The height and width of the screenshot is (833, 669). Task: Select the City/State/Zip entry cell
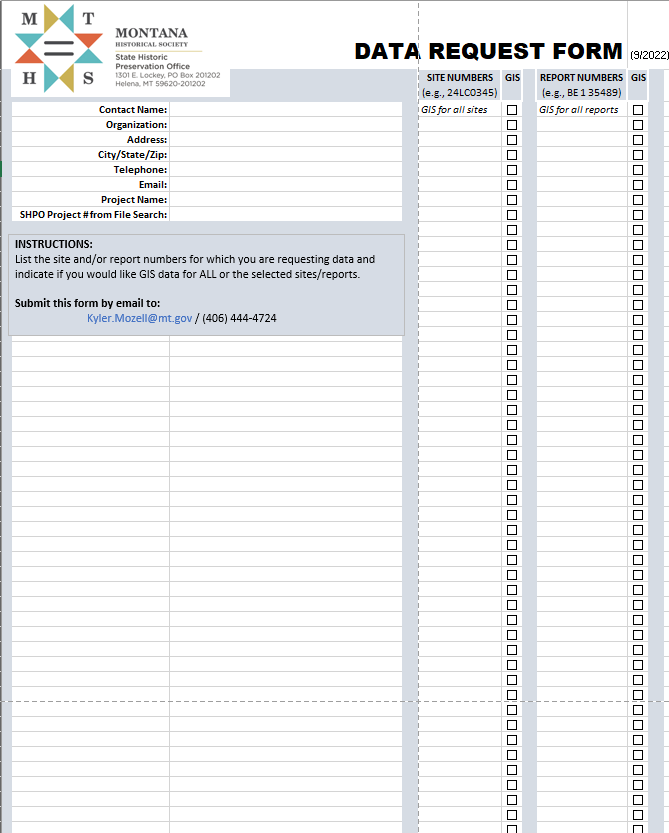(x=285, y=155)
